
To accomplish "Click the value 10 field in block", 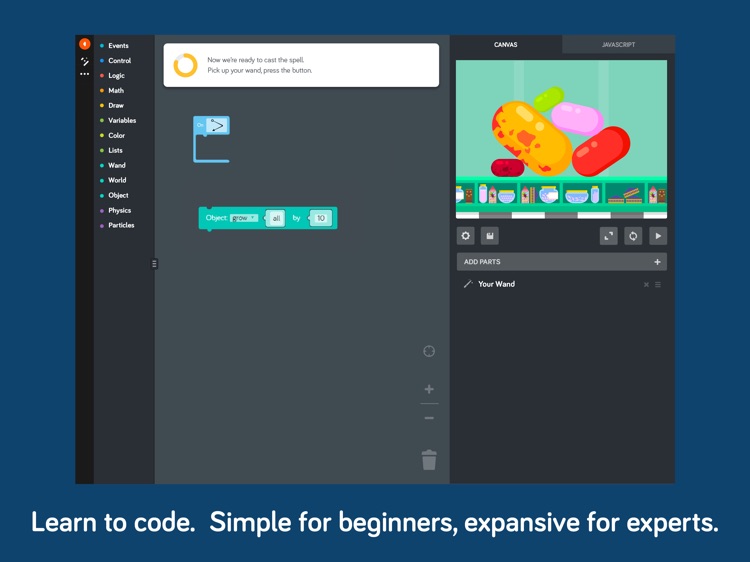I will point(321,218).
